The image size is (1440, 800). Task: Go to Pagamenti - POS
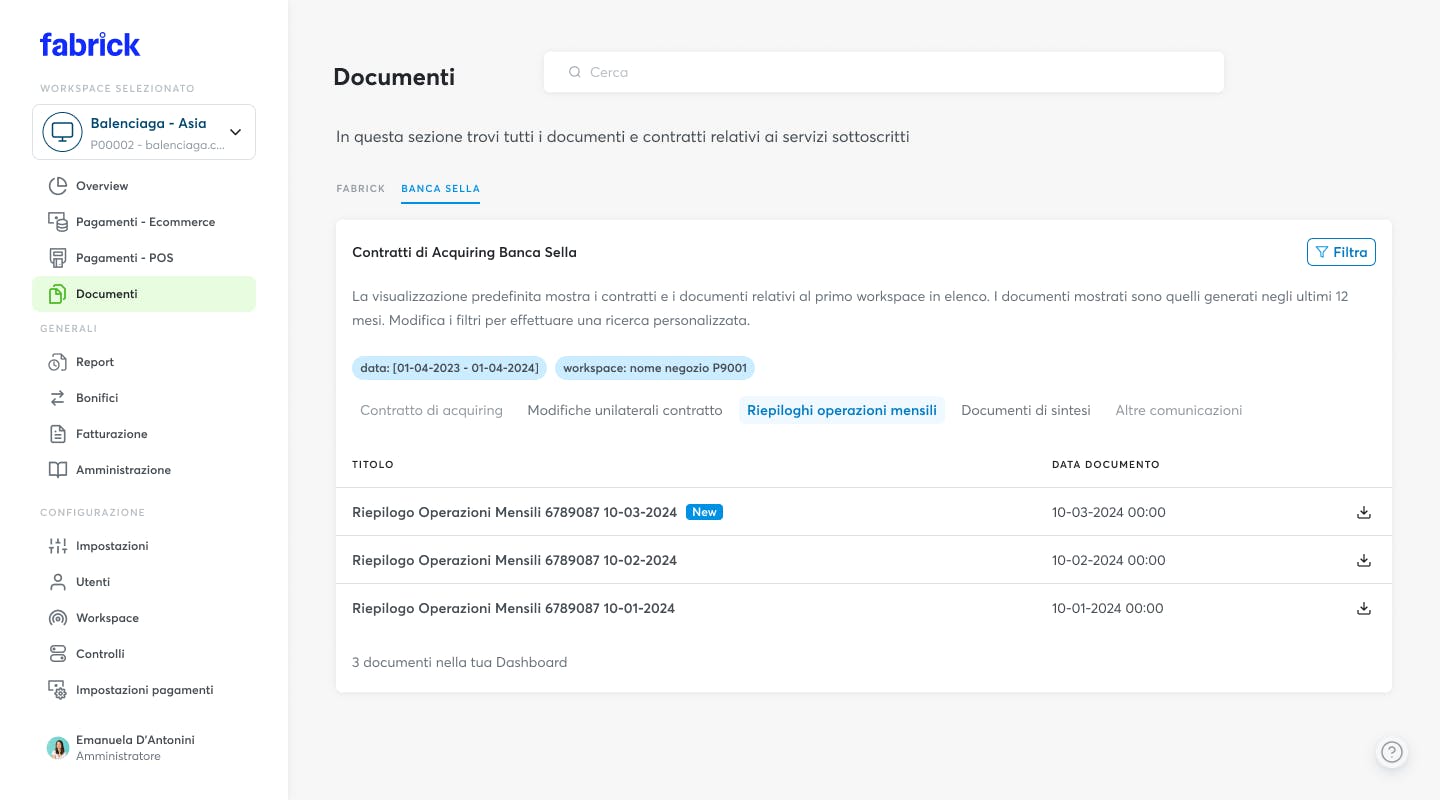click(x=144, y=258)
